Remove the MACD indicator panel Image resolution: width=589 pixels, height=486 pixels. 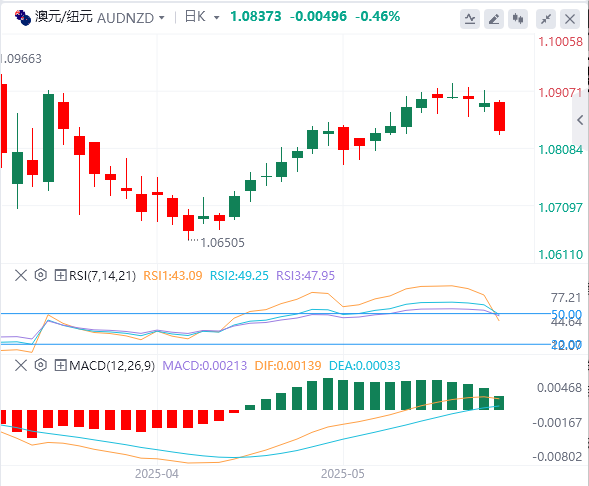[x=21, y=365]
